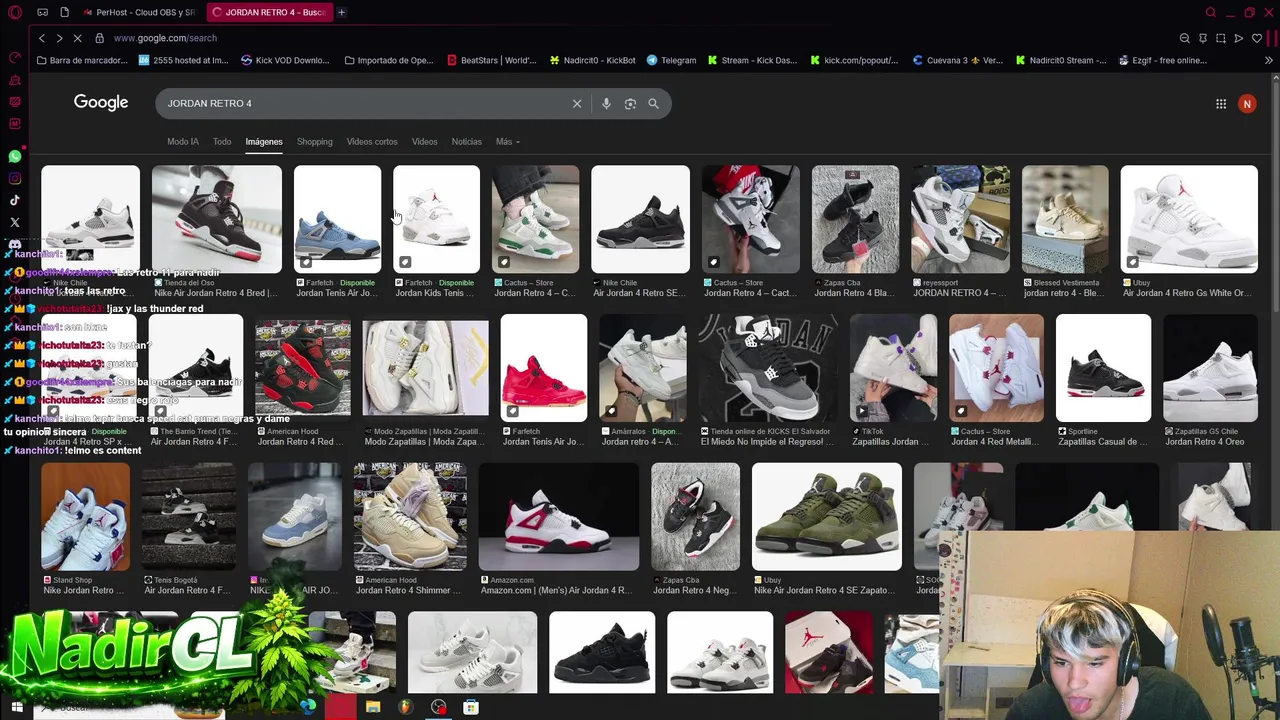The width and height of the screenshot is (1280, 720).
Task: Start voice search with microphone
Action: tap(606, 103)
